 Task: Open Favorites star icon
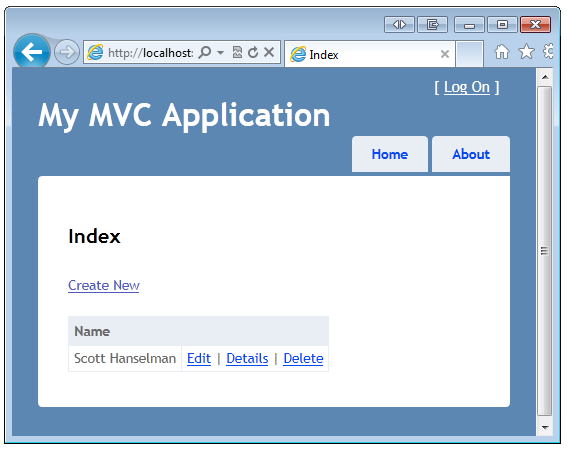(526, 52)
